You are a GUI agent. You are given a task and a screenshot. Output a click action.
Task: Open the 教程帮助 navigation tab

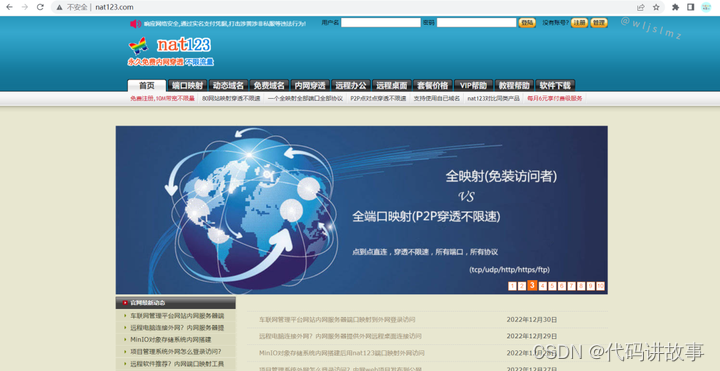514,85
